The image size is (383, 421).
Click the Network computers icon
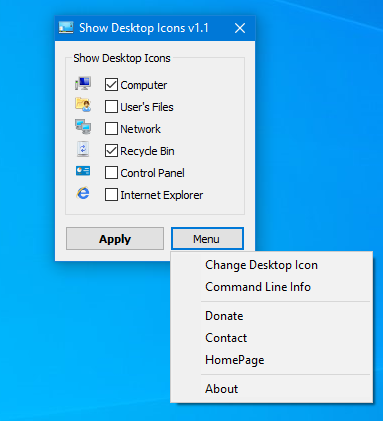click(x=83, y=127)
